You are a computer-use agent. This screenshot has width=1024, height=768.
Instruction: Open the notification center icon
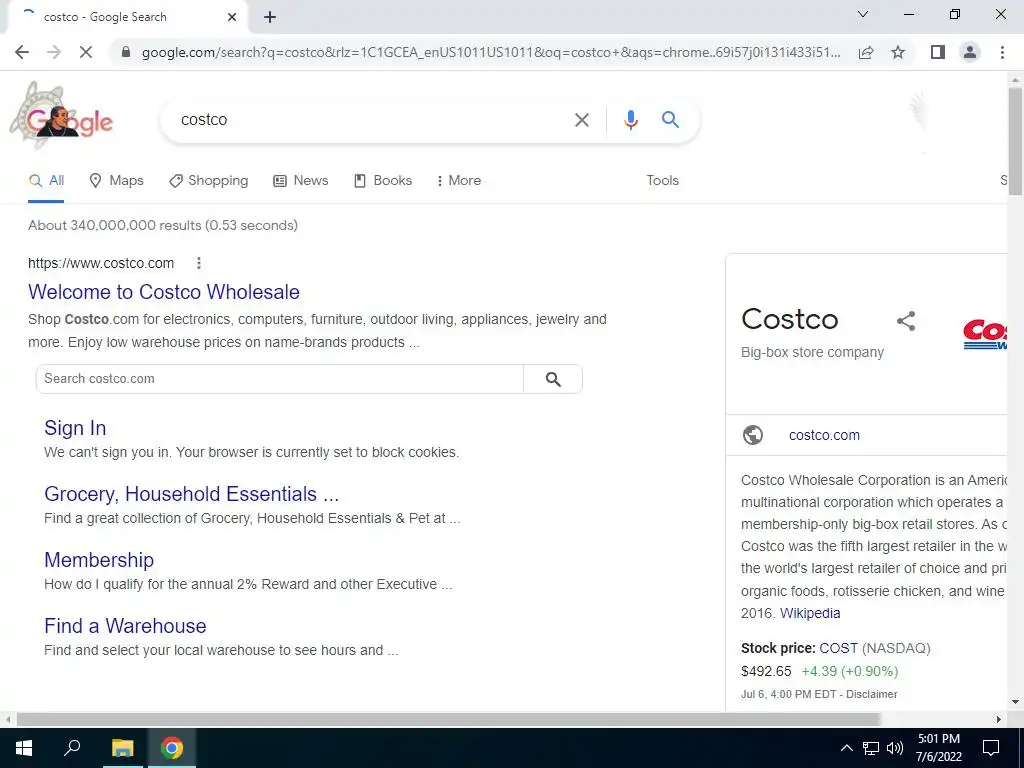[991, 748]
